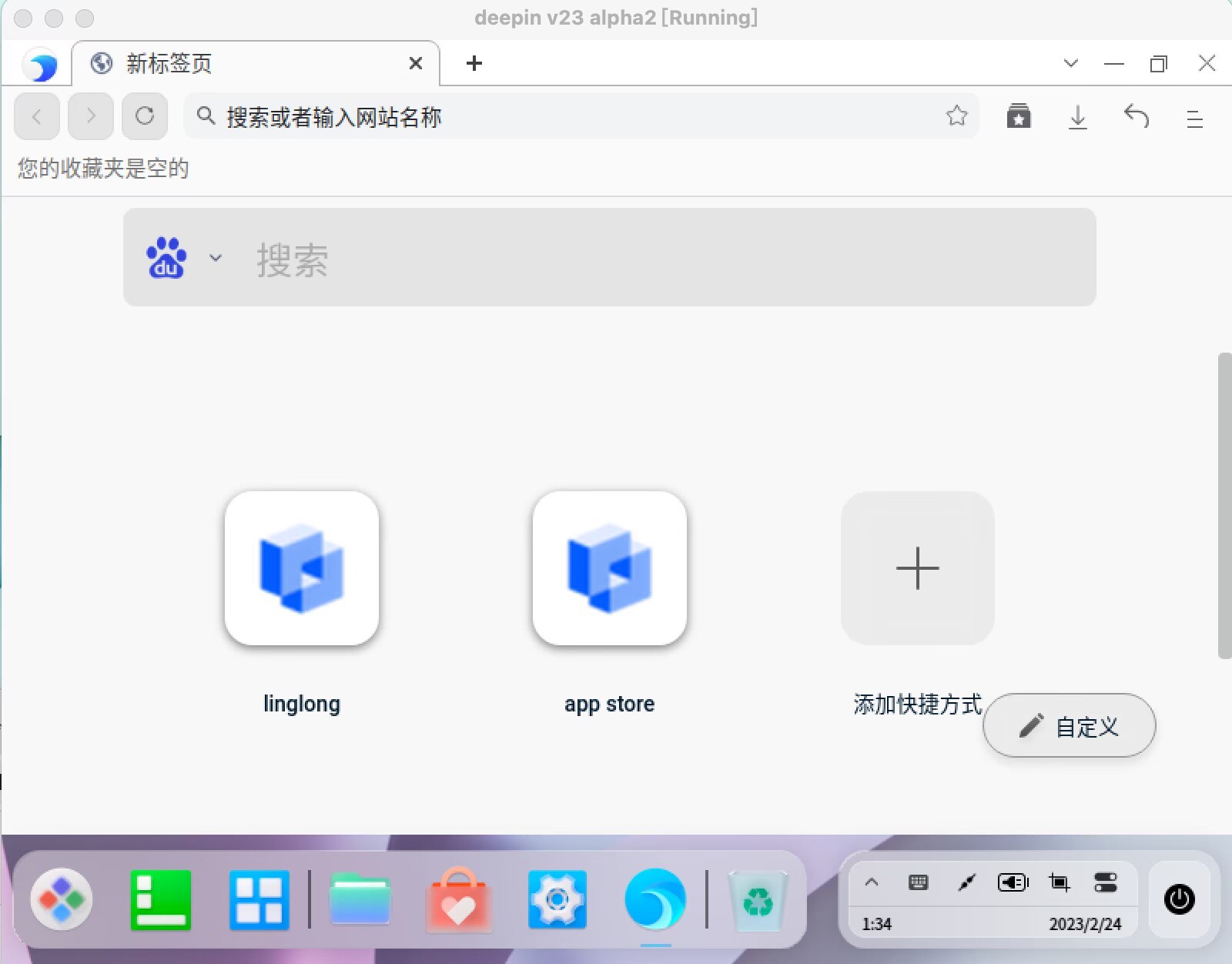Open the quick settings toggles tray icon
1232x964 pixels.
(x=1106, y=882)
